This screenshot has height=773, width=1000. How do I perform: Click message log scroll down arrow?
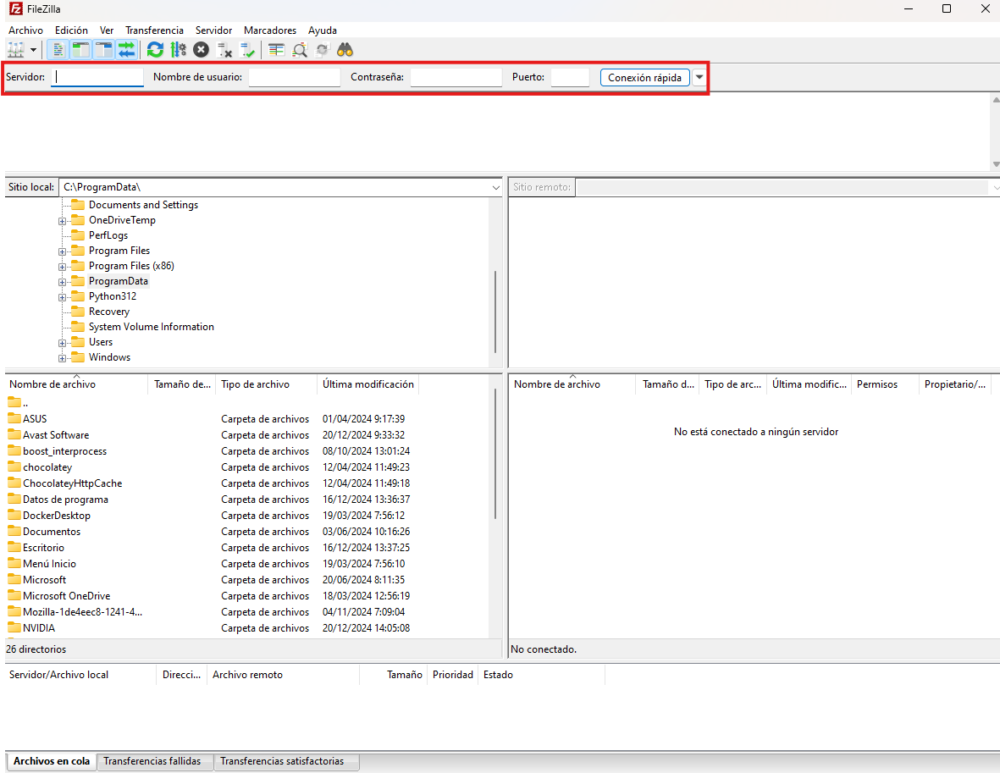click(x=996, y=165)
